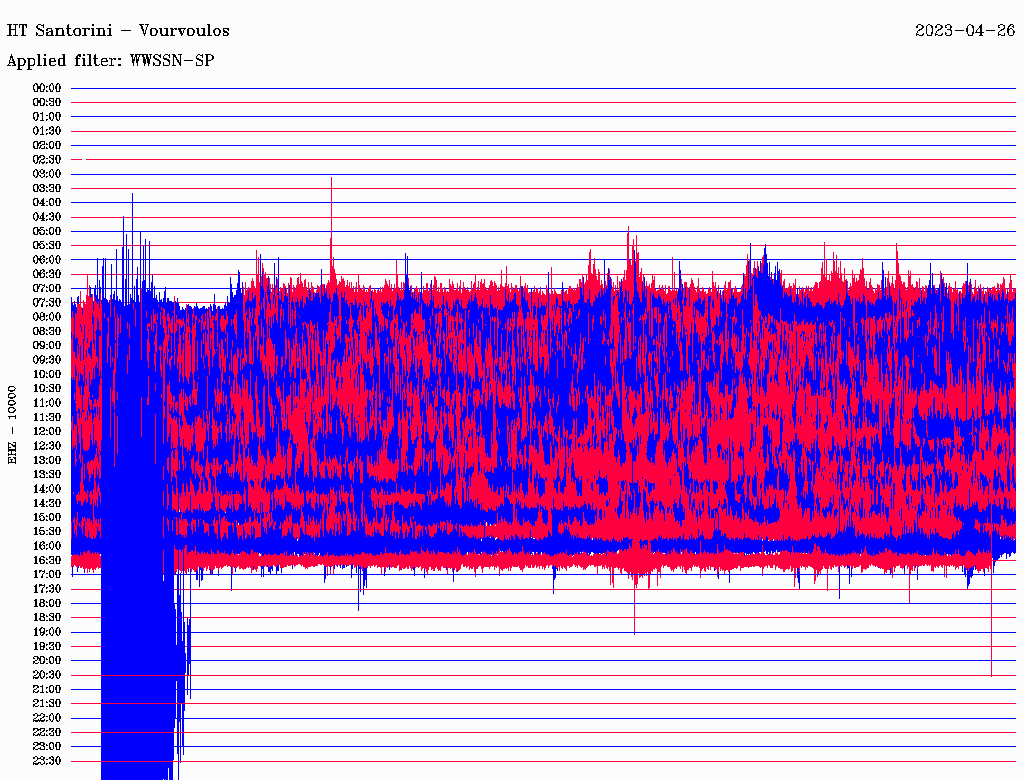Click the EHZ – 10000 vertical axis label
Viewport: 1024px width, 780px height.
click(13, 424)
